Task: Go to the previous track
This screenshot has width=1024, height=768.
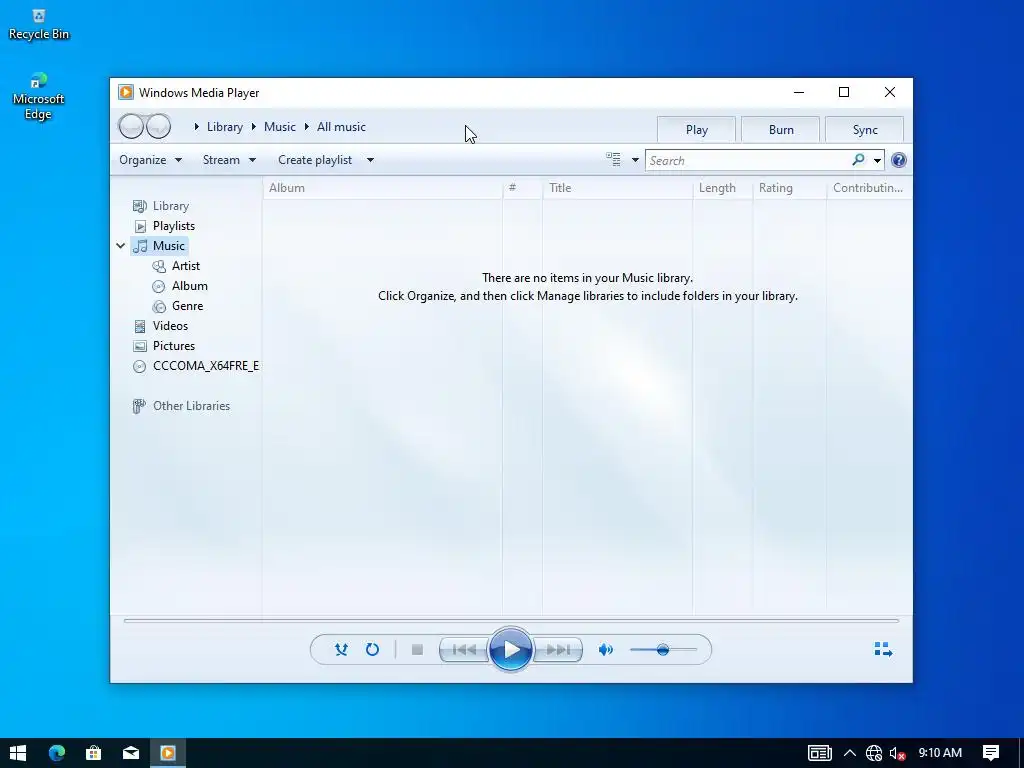Action: [x=464, y=649]
